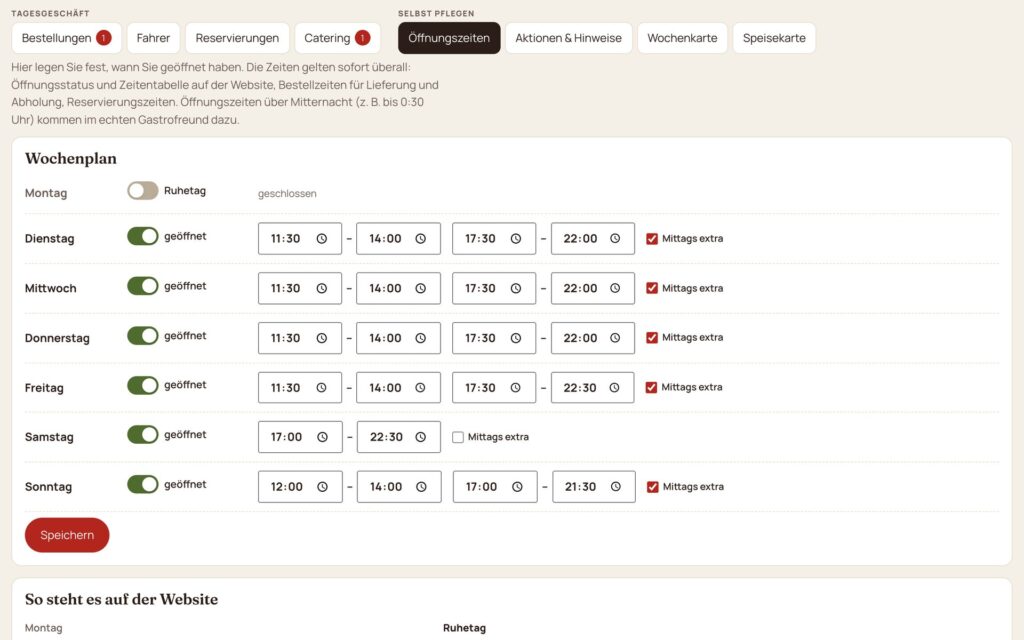Viewport: 1024px width, 640px height.
Task: Click the Samstag day label
Action: tap(49, 438)
